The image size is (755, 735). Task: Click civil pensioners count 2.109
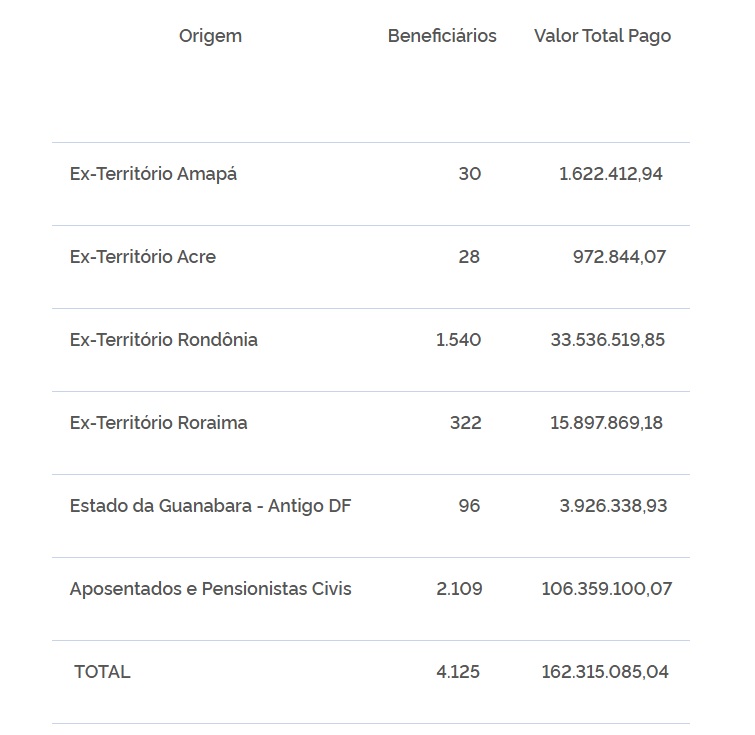pyautogui.click(x=459, y=589)
